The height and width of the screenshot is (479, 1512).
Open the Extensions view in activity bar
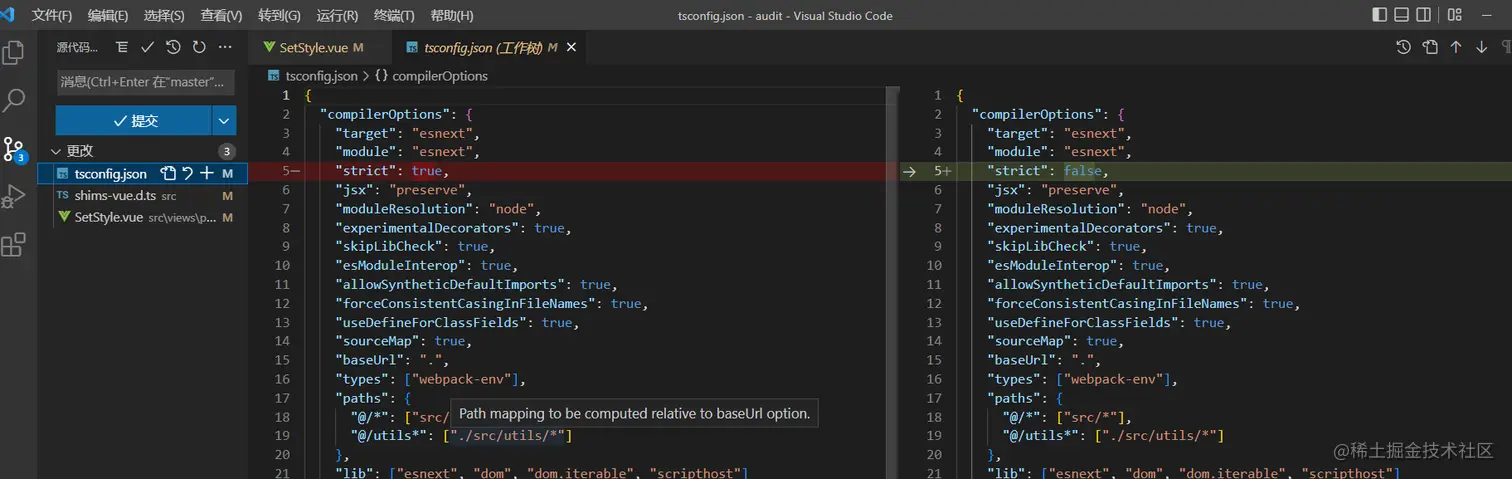pos(14,245)
